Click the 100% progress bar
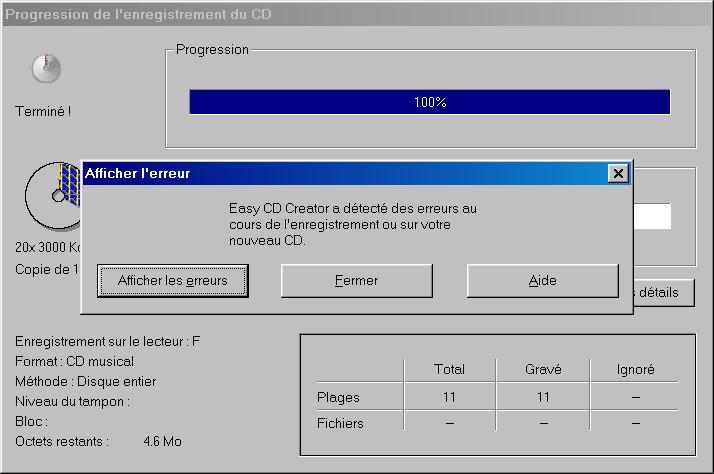 [x=430, y=102]
